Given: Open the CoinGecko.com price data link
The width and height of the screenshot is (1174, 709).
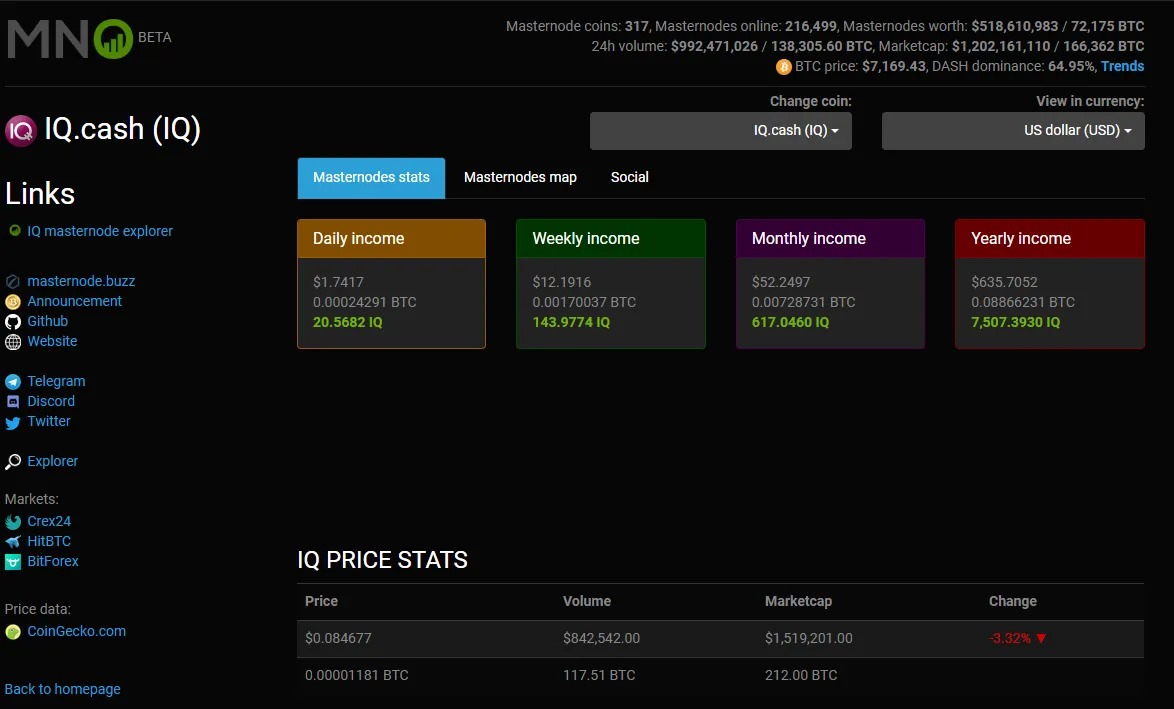Looking at the screenshot, I should pyautogui.click(x=76, y=631).
